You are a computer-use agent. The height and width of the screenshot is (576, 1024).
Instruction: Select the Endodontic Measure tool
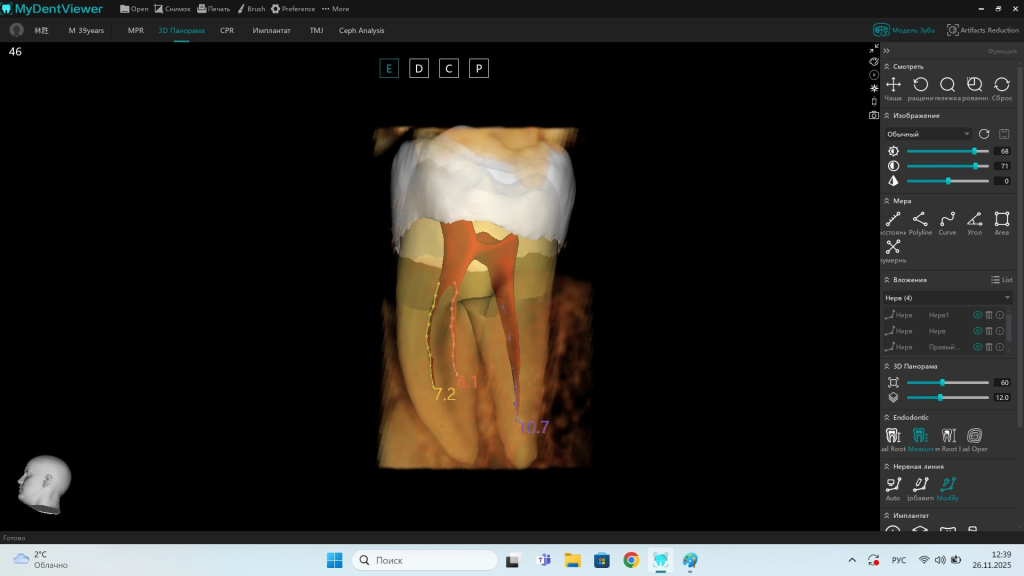(920, 437)
